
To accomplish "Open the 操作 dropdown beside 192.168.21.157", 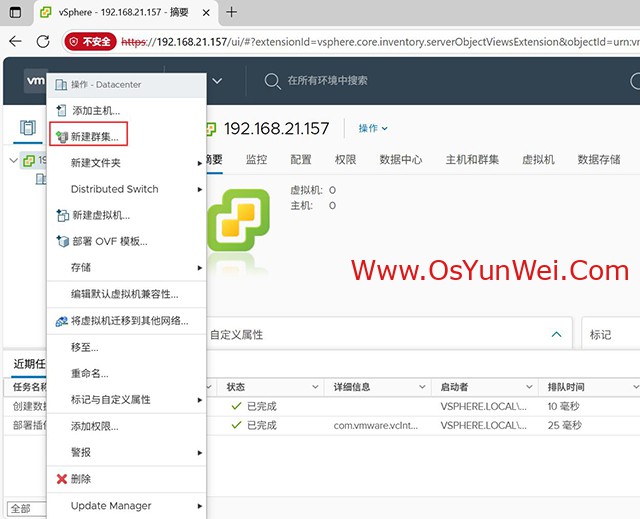I will click(x=373, y=128).
